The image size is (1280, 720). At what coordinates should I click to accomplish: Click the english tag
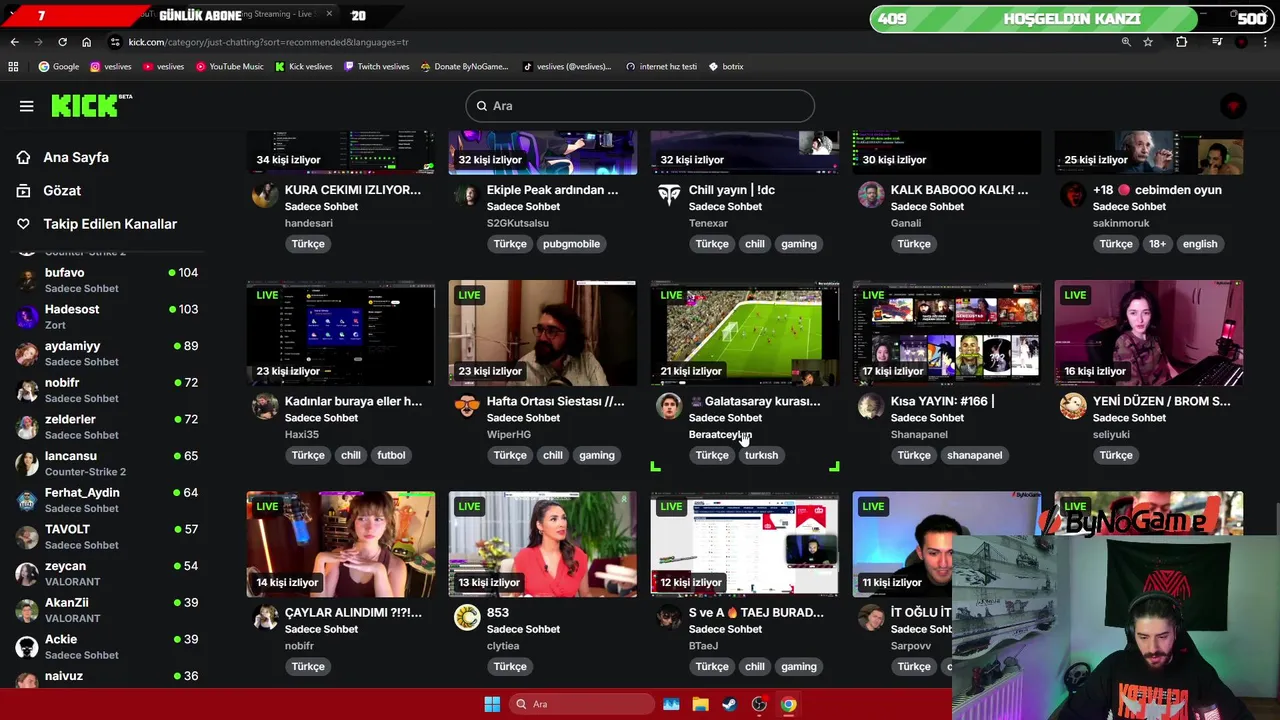1200,244
